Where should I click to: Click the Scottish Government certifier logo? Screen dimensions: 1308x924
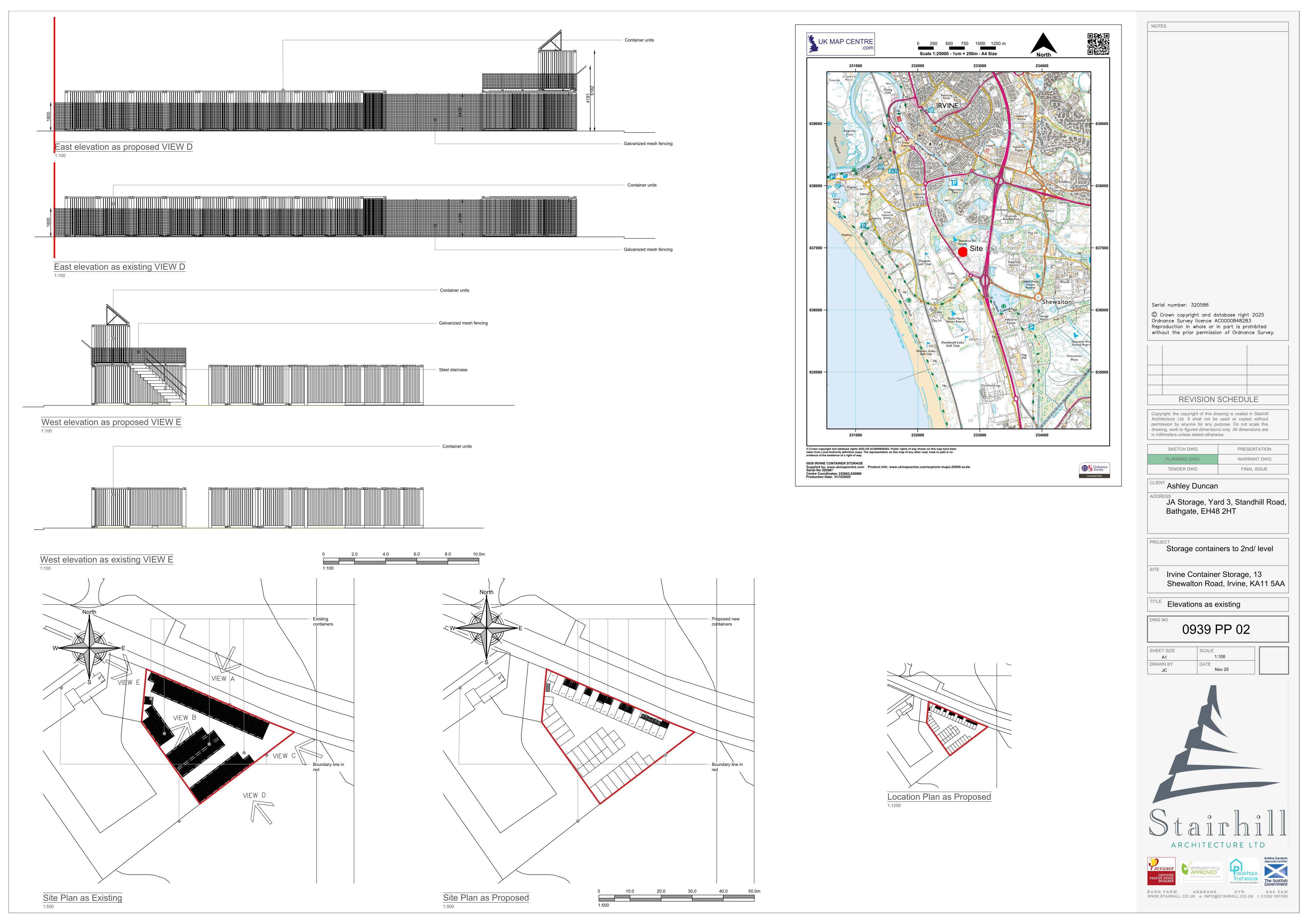pyautogui.click(x=1275, y=871)
